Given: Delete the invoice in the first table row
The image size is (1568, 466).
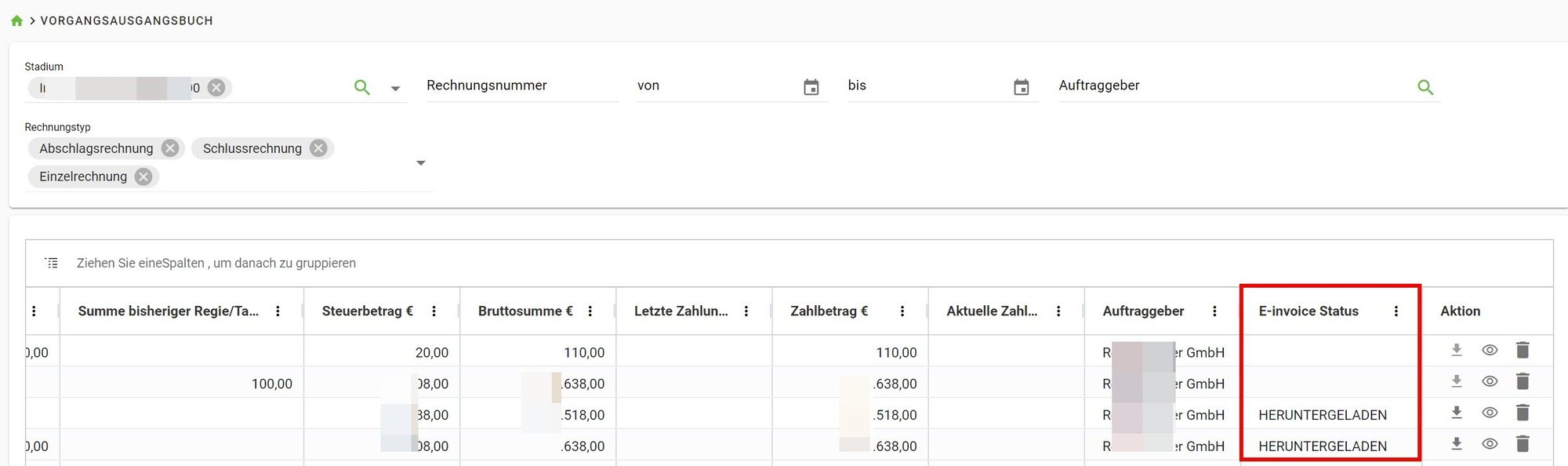Looking at the screenshot, I should click(1523, 350).
